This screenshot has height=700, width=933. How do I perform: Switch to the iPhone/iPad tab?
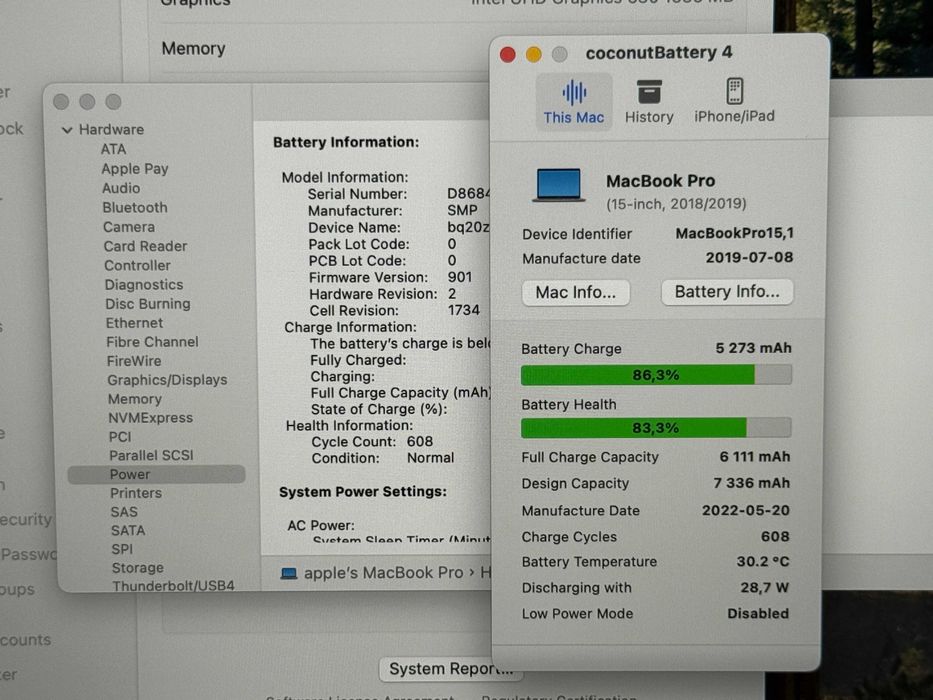pos(734,102)
